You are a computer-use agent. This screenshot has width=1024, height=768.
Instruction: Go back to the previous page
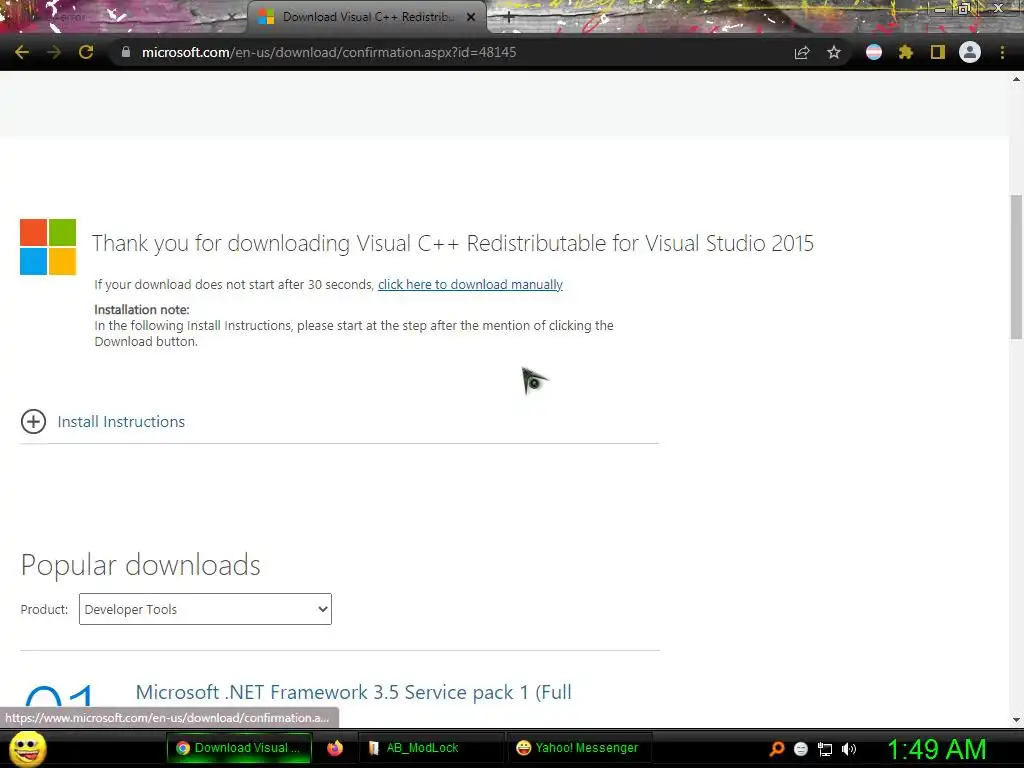(22, 52)
